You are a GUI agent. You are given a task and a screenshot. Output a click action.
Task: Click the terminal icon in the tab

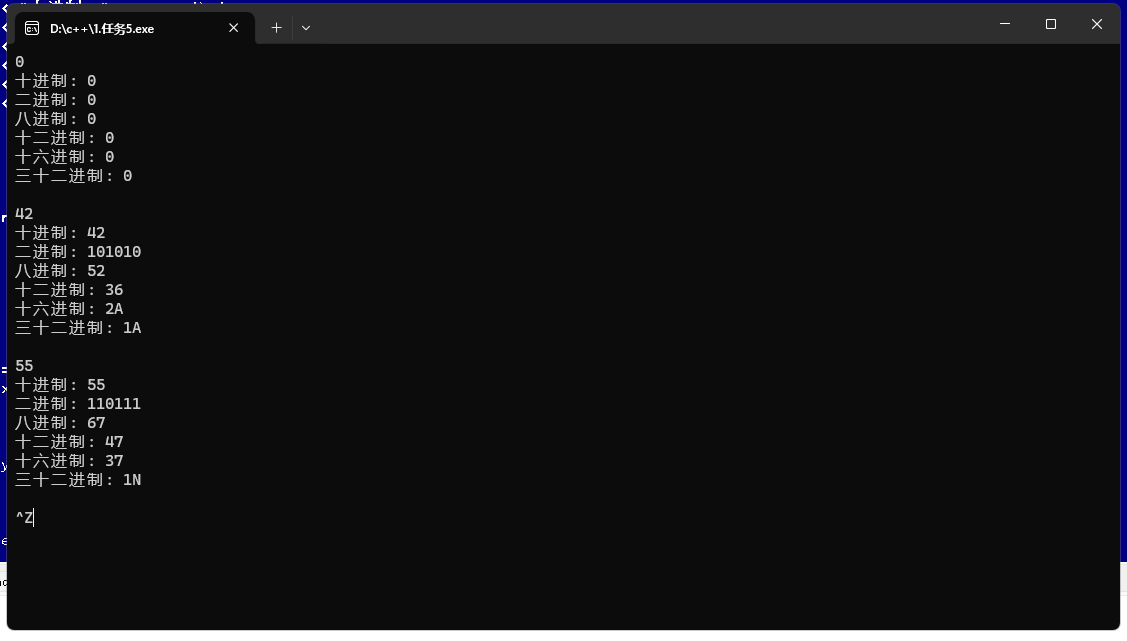pyautogui.click(x=32, y=28)
